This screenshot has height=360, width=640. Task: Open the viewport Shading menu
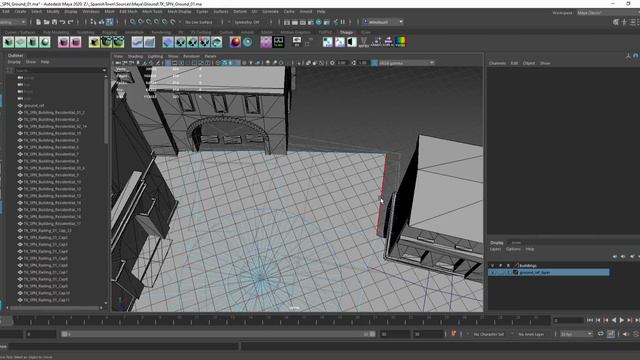pyautogui.click(x=136, y=56)
